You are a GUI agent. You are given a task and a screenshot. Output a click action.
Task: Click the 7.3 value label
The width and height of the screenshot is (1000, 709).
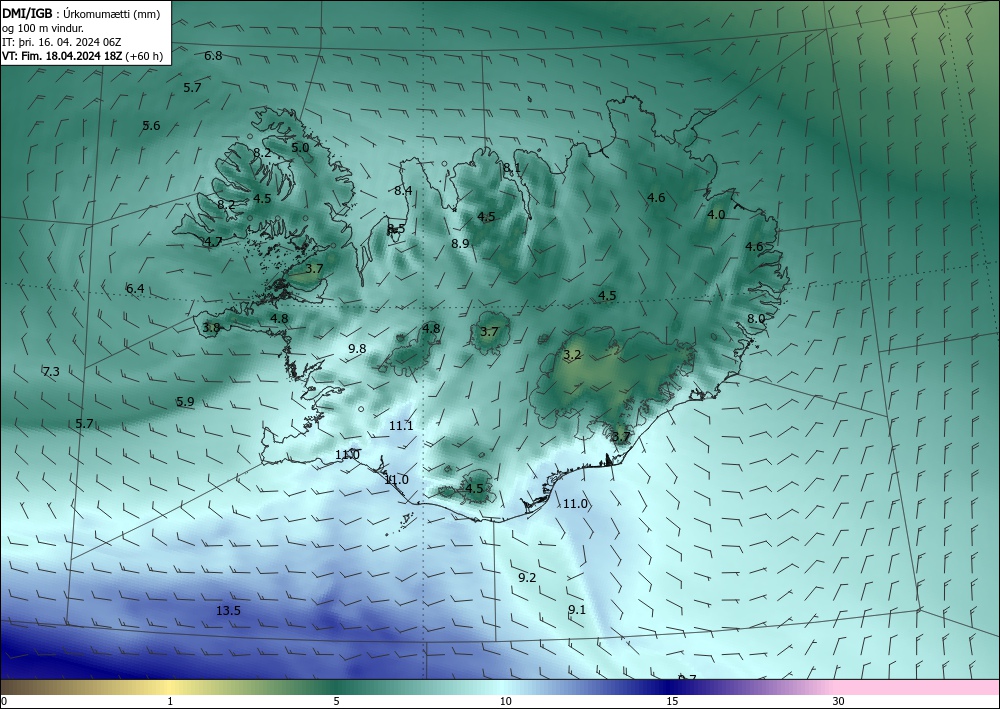point(51,372)
